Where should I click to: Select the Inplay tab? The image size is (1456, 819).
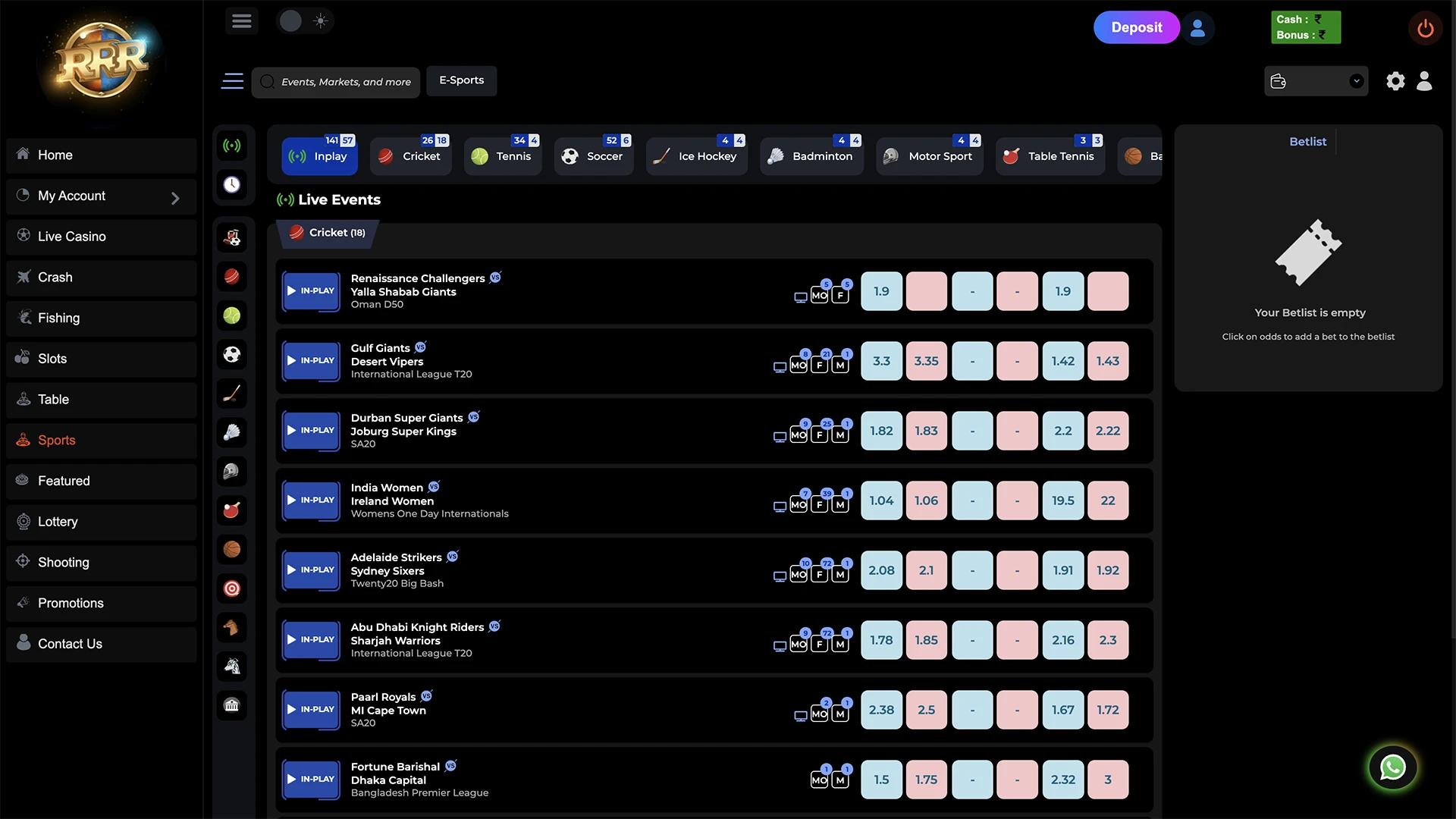319,156
